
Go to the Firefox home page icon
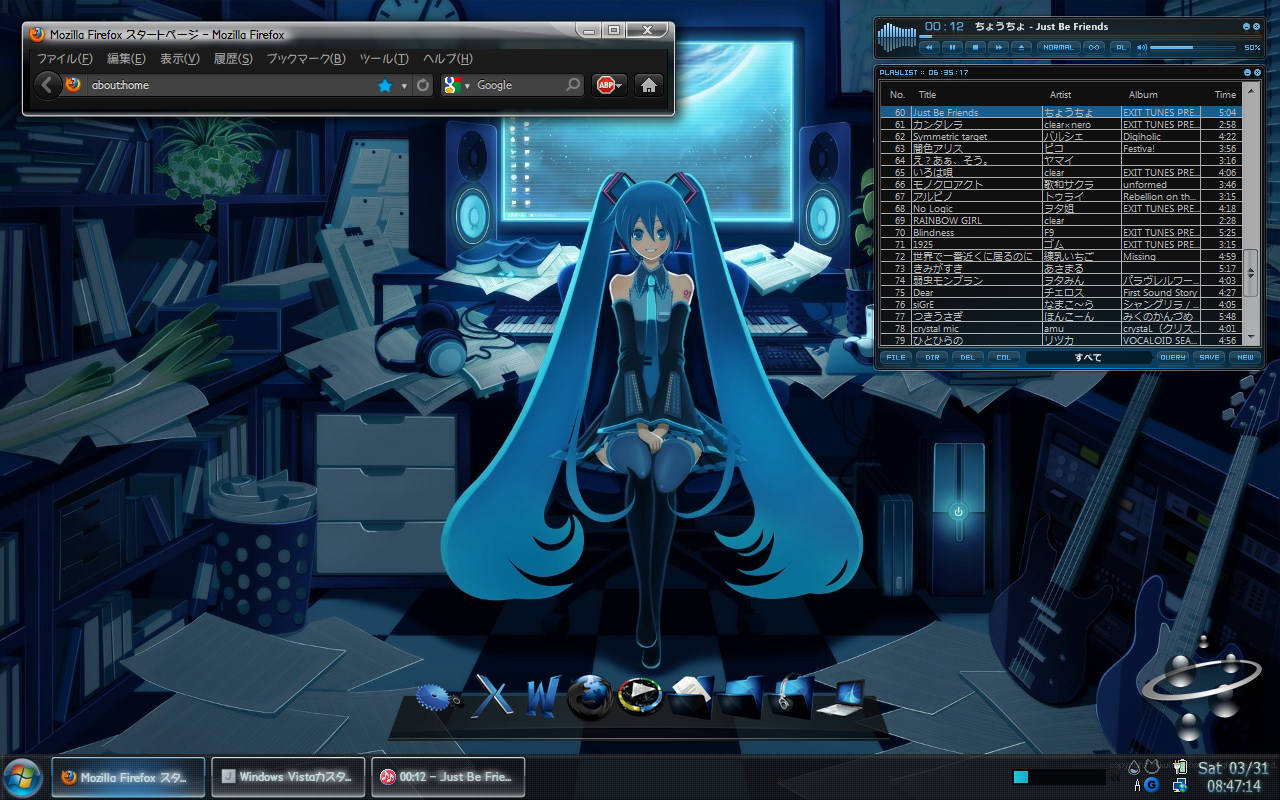pos(649,86)
